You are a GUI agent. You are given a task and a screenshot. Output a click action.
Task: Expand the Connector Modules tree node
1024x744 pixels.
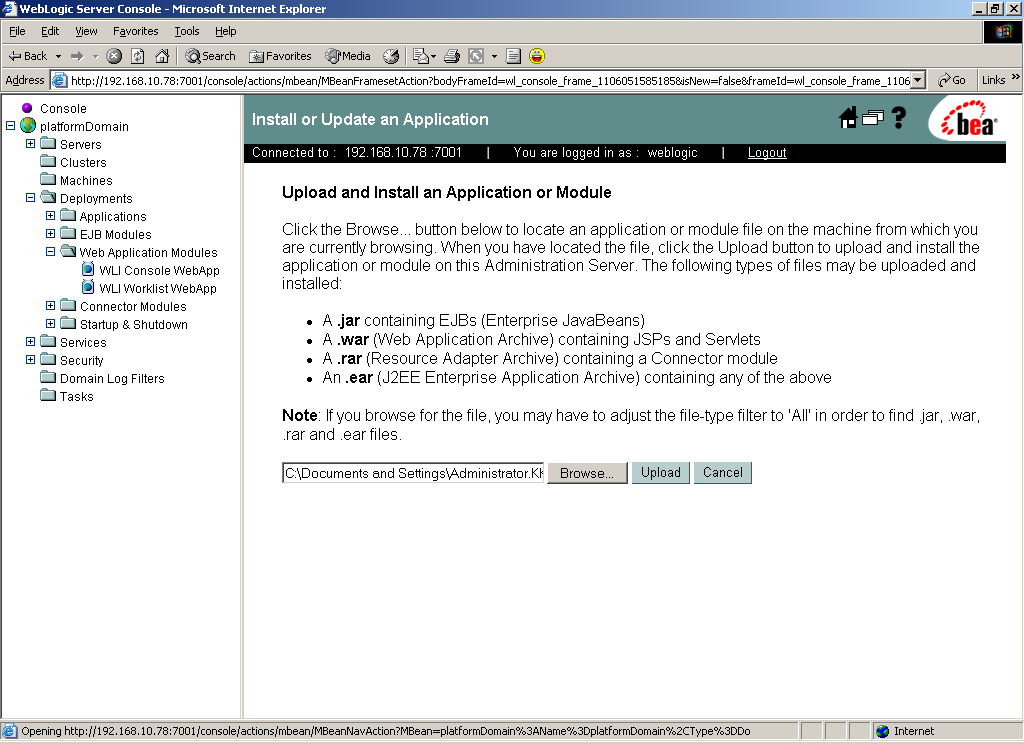50,305
